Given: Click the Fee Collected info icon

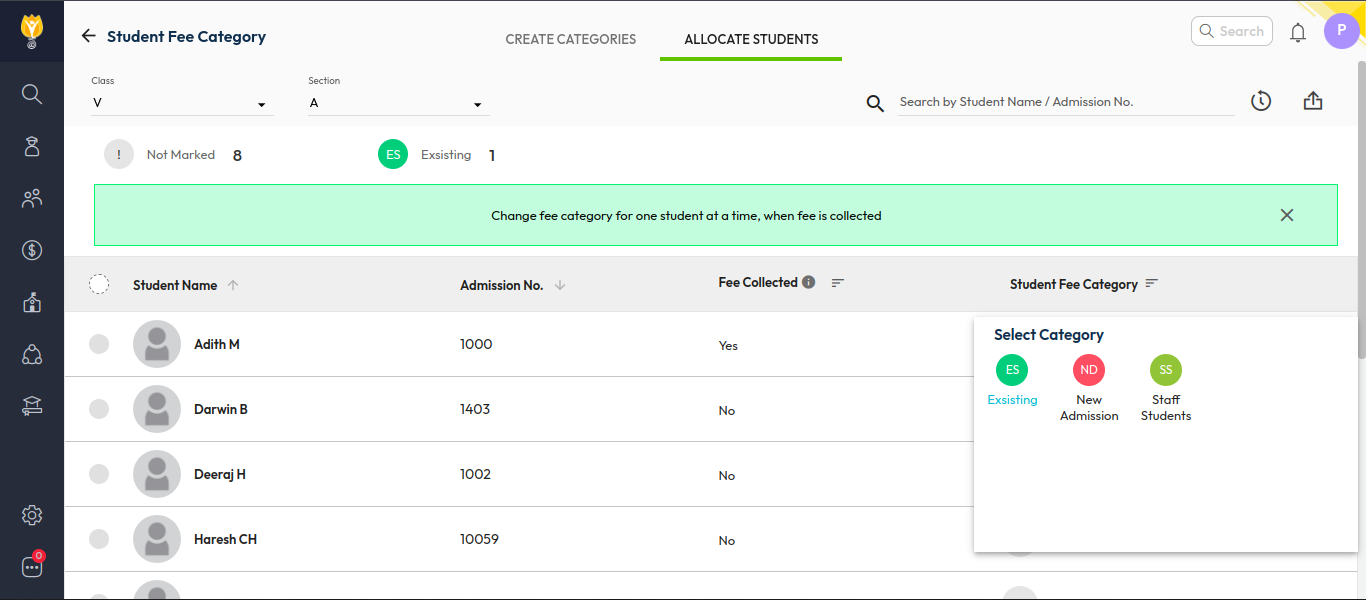Looking at the screenshot, I should [808, 283].
